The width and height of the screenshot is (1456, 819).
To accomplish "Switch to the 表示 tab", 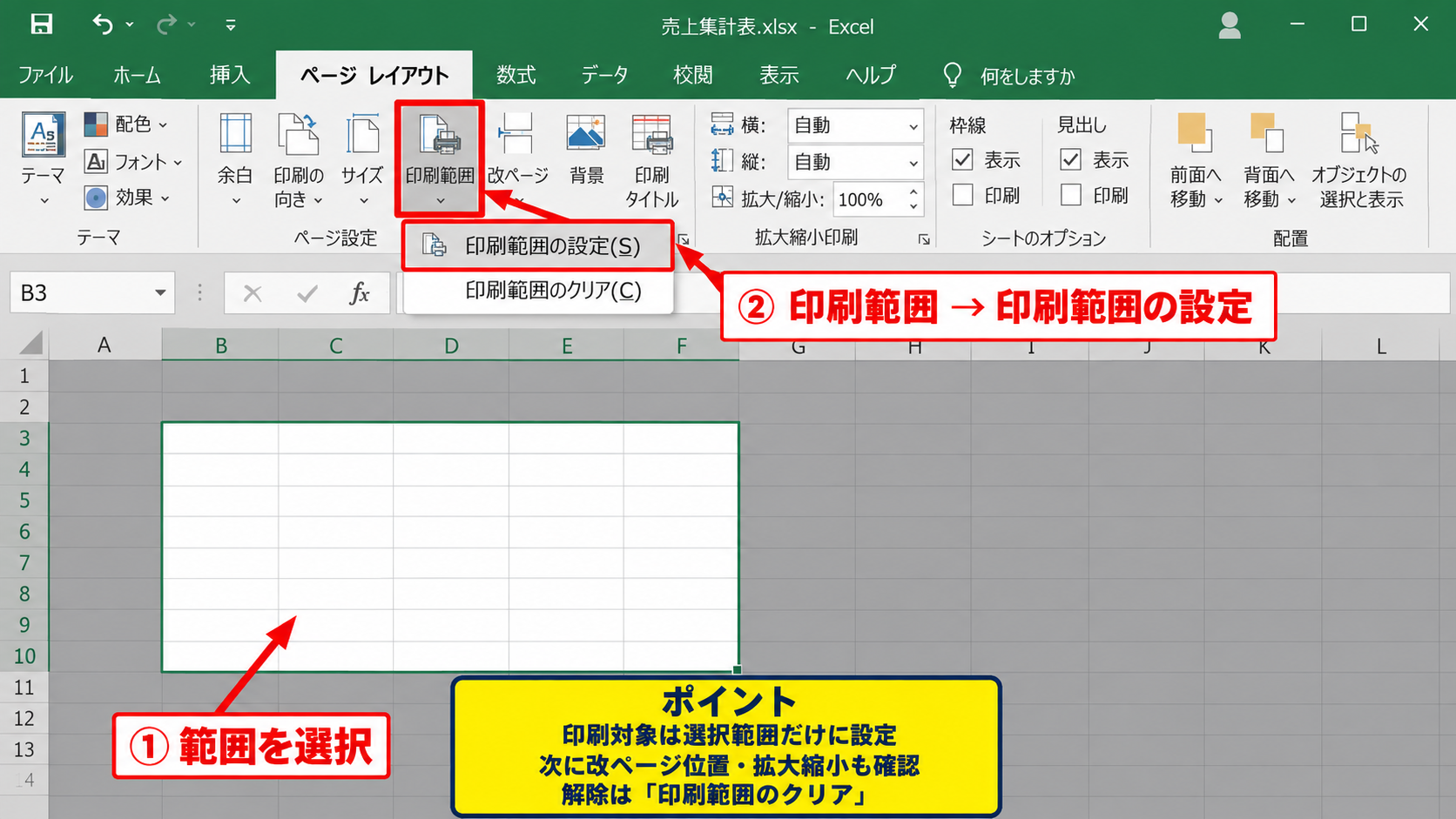I will point(779,75).
